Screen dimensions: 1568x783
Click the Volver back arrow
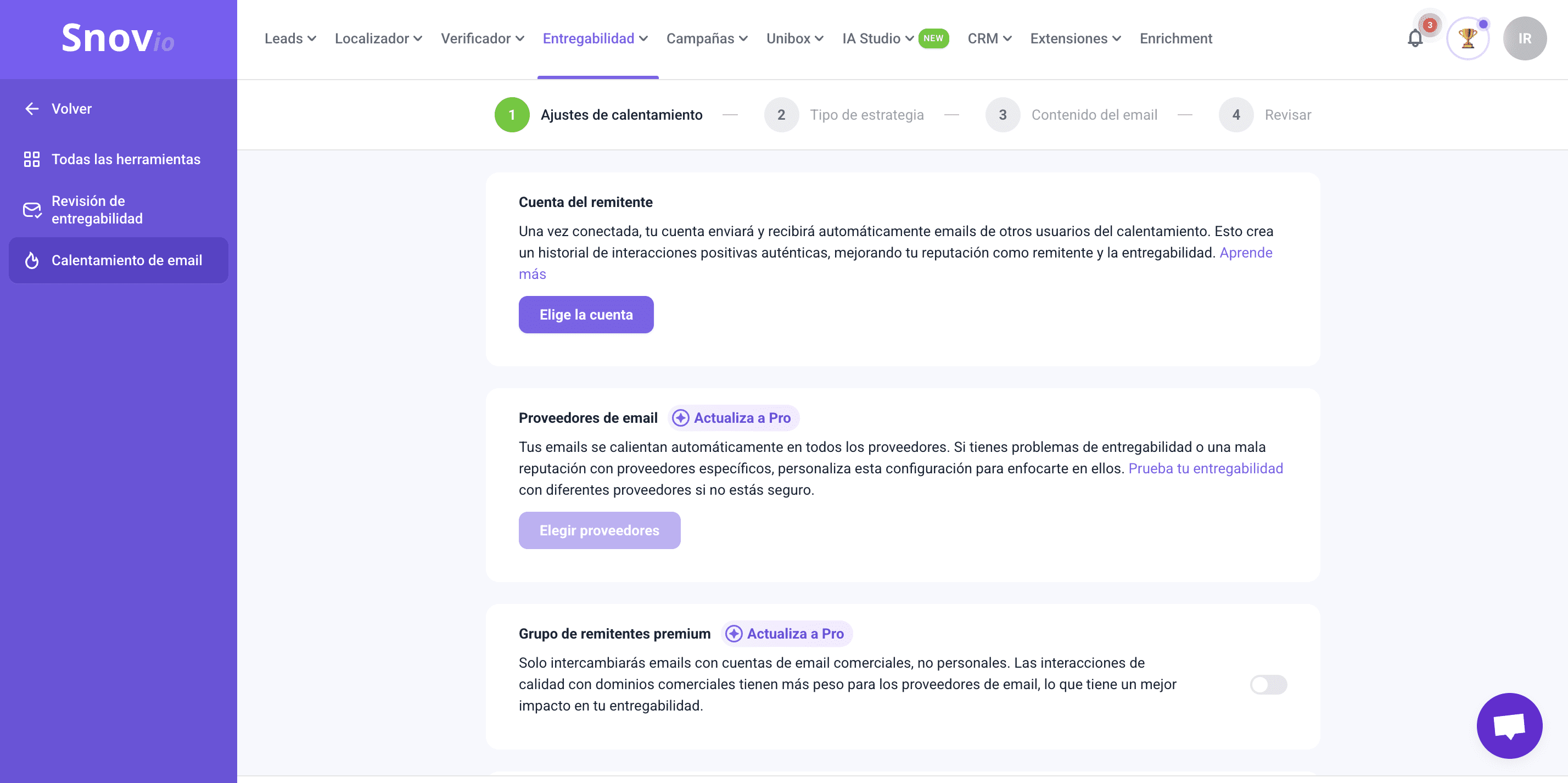coord(31,108)
